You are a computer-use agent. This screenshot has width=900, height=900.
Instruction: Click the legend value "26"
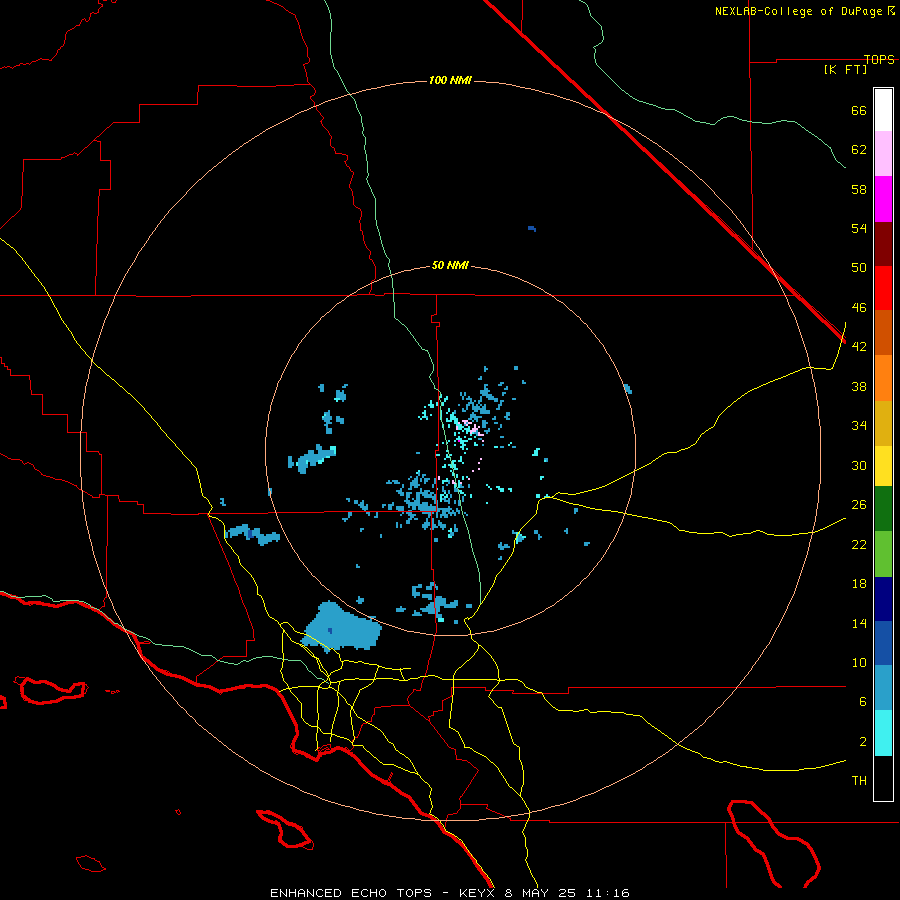[859, 505]
